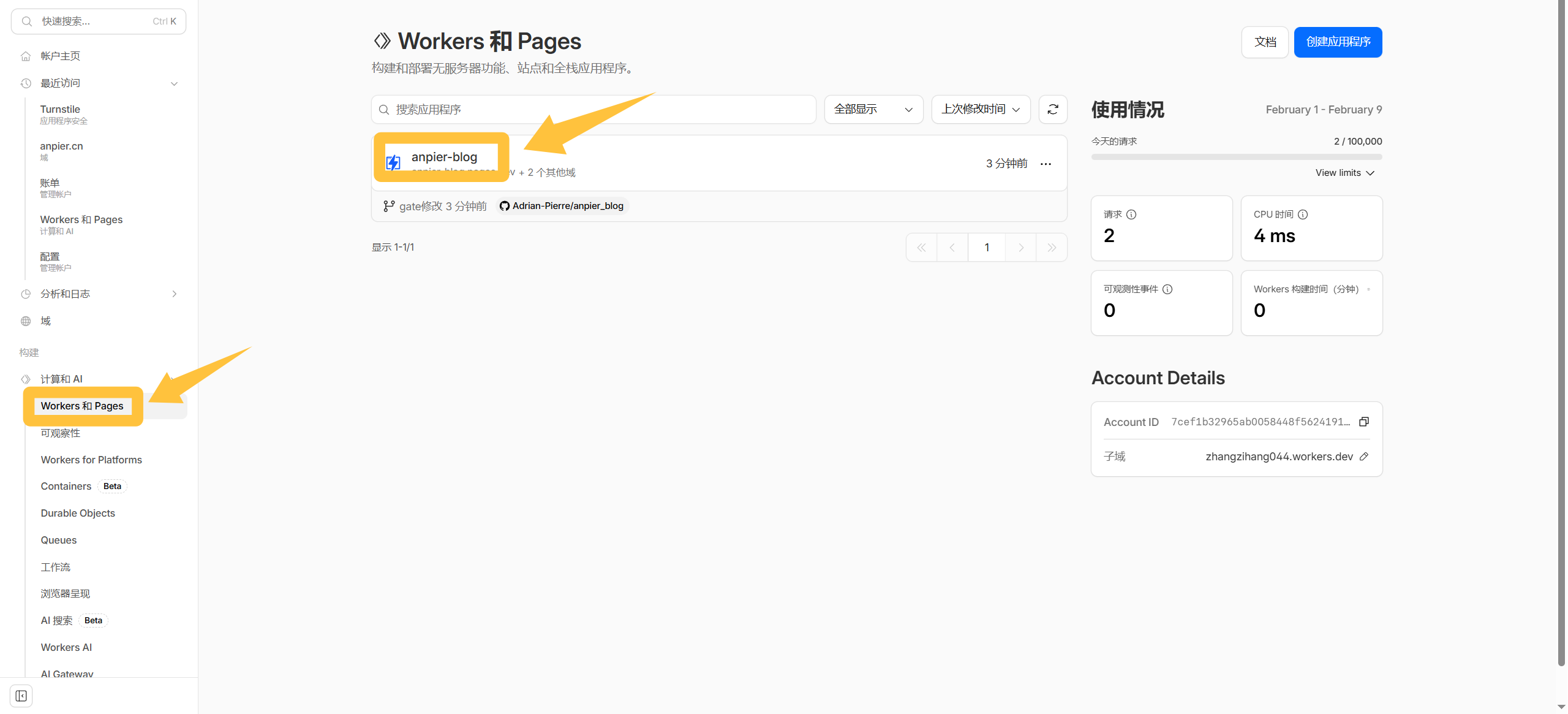Image resolution: width=1568 pixels, height=714 pixels.
Task: Click the refresh applications list icon
Action: (x=1053, y=110)
